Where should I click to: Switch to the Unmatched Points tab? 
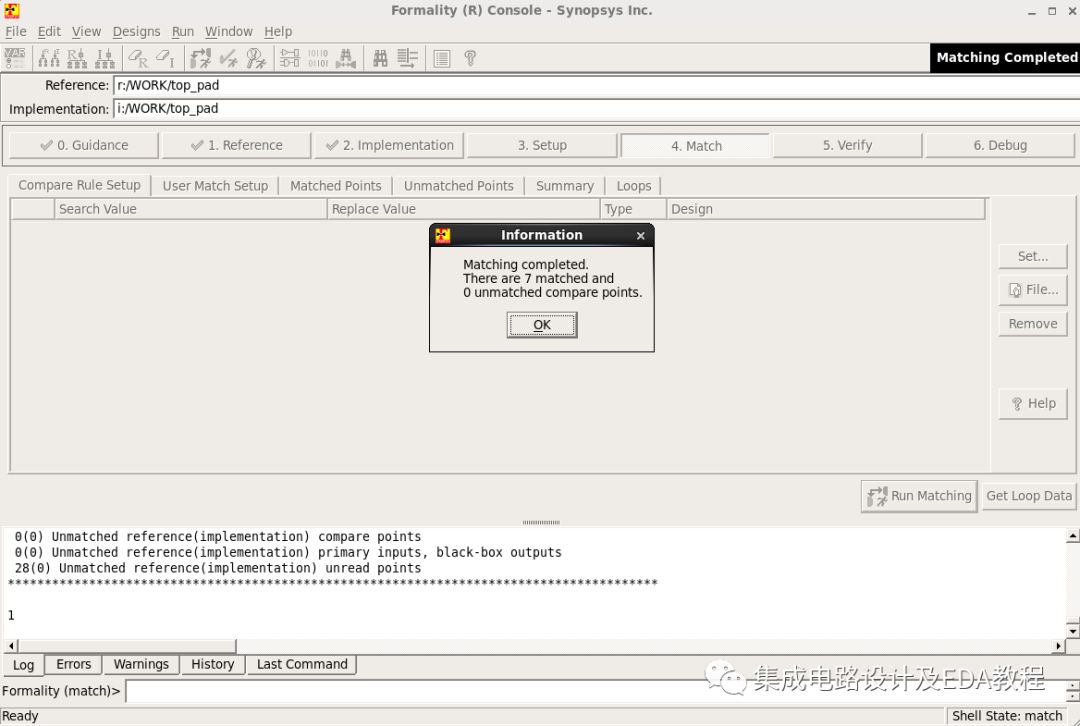point(458,185)
